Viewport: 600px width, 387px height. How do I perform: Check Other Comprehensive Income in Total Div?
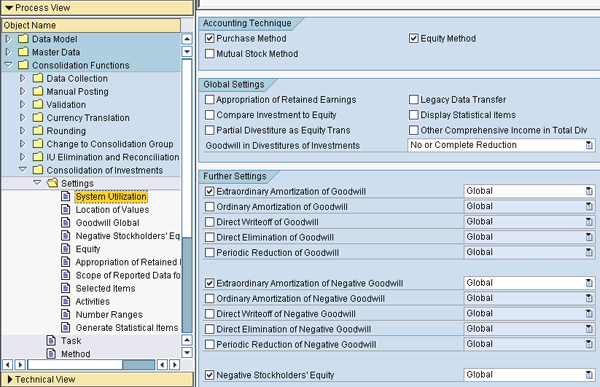click(x=414, y=130)
